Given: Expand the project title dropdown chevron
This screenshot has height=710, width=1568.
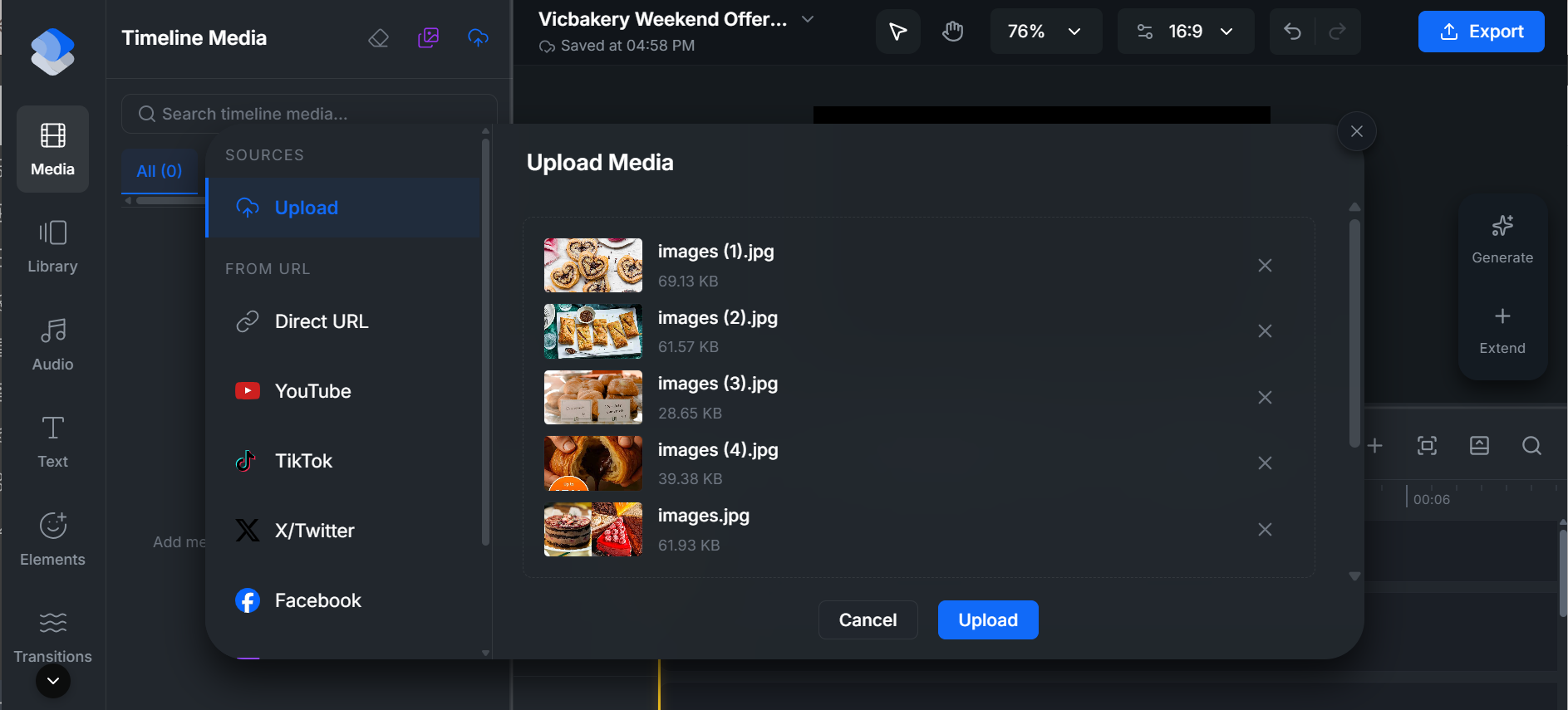Looking at the screenshot, I should [x=808, y=19].
